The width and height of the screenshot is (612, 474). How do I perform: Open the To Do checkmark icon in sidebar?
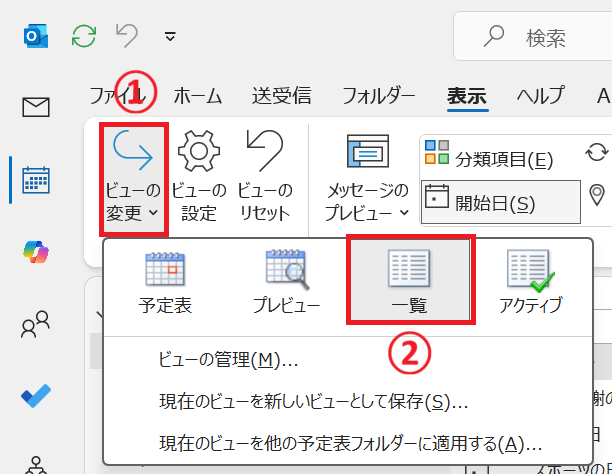36,396
